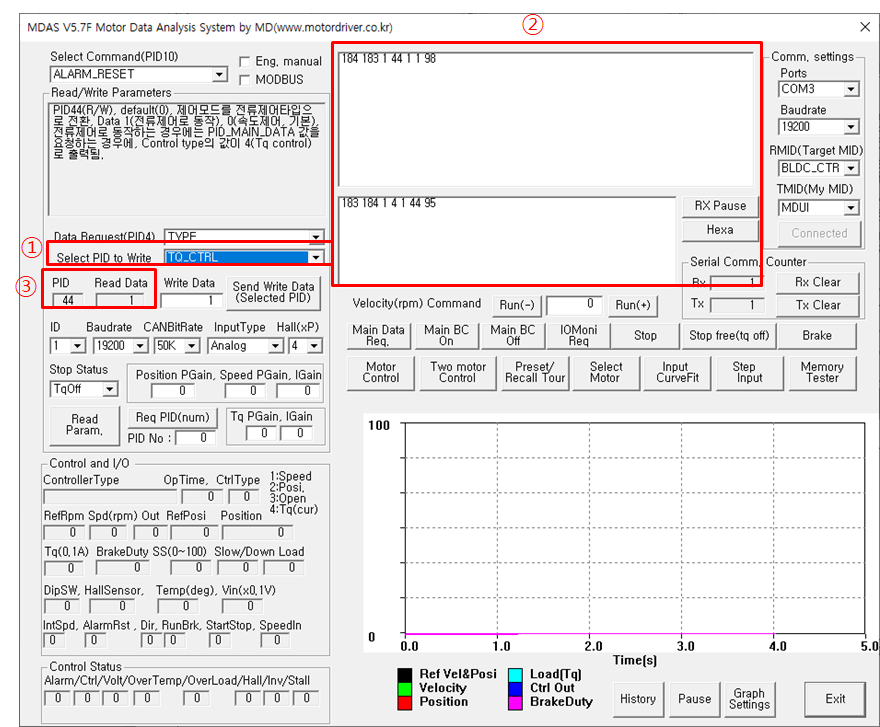Click the Req PID(num) button

click(172, 418)
